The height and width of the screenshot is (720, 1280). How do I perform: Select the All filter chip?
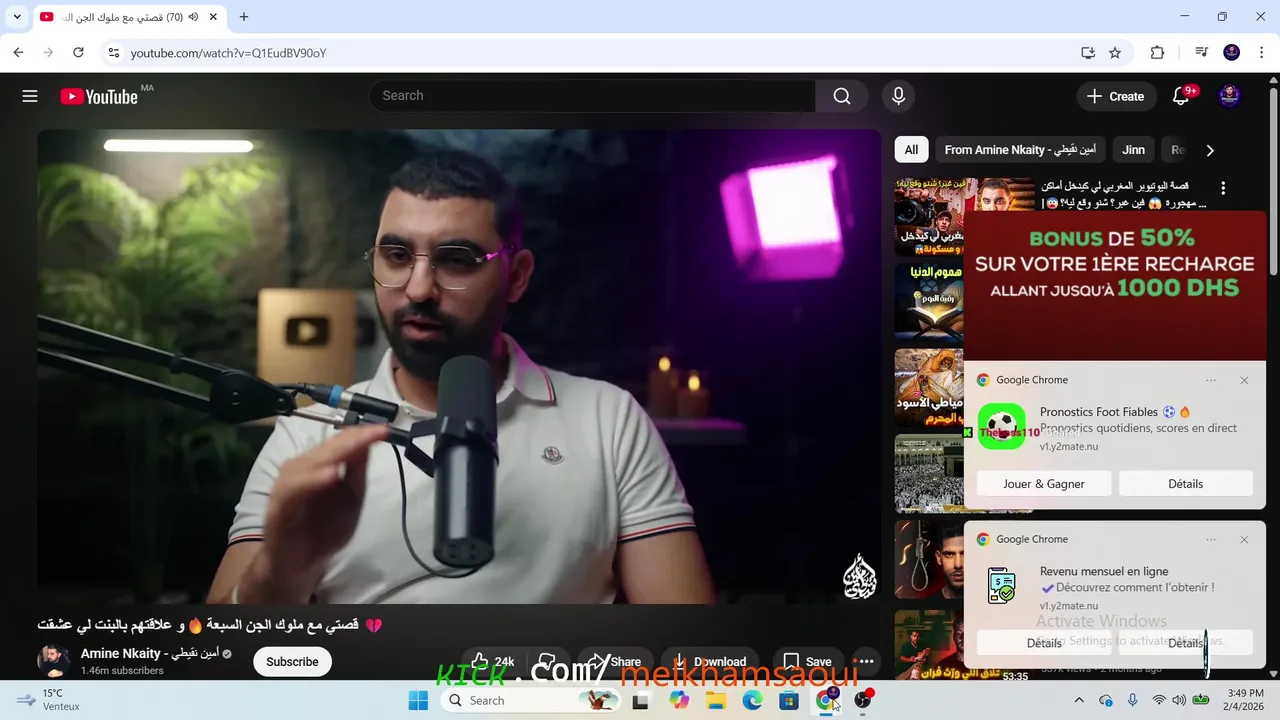(x=911, y=150)
